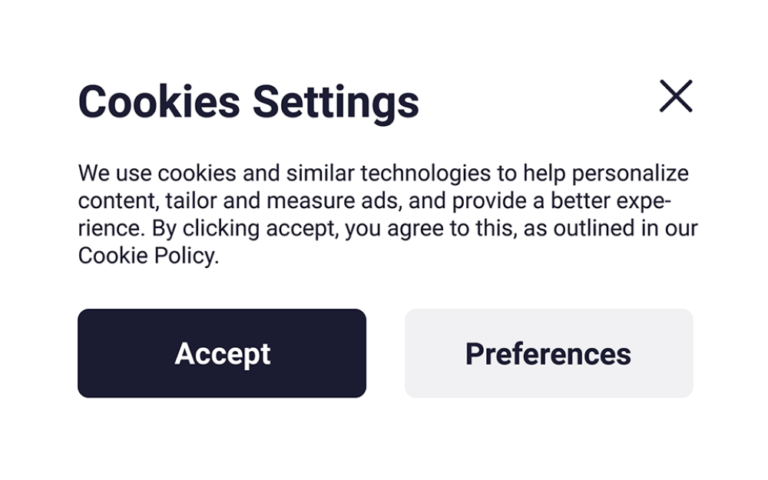Click the Accept button
Screen dimensions: 768x480
click(222, 353)
